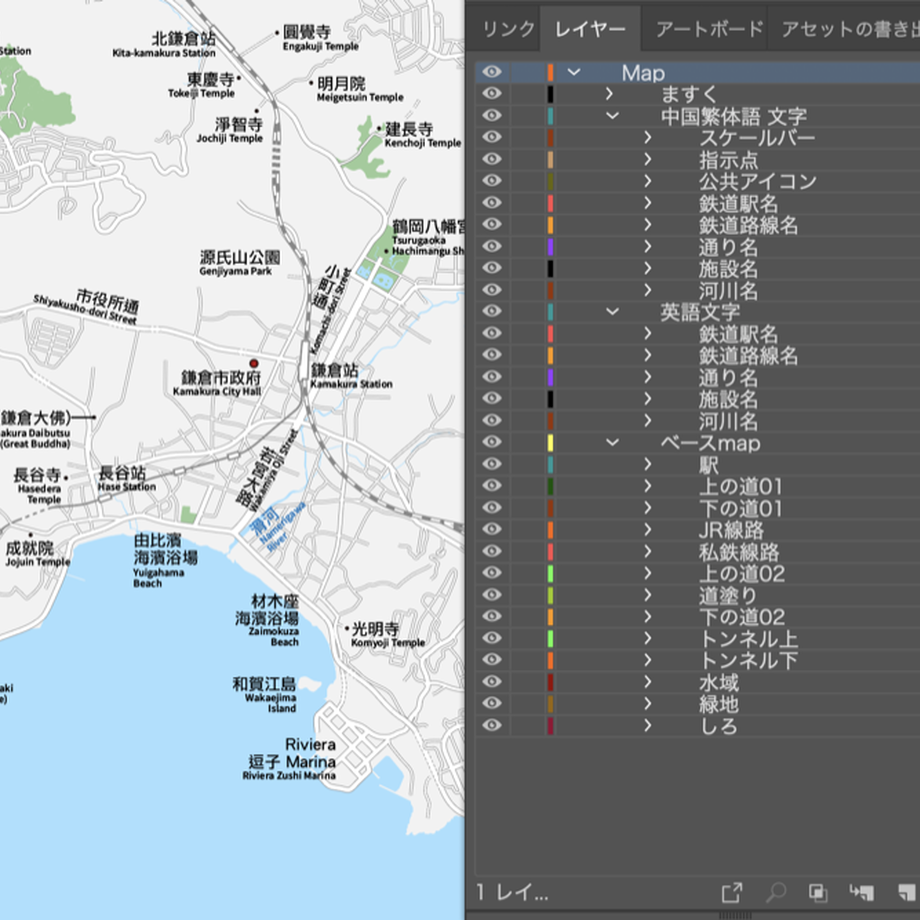
Task: Click the Collect for Export icon
Action: (732, 892)
